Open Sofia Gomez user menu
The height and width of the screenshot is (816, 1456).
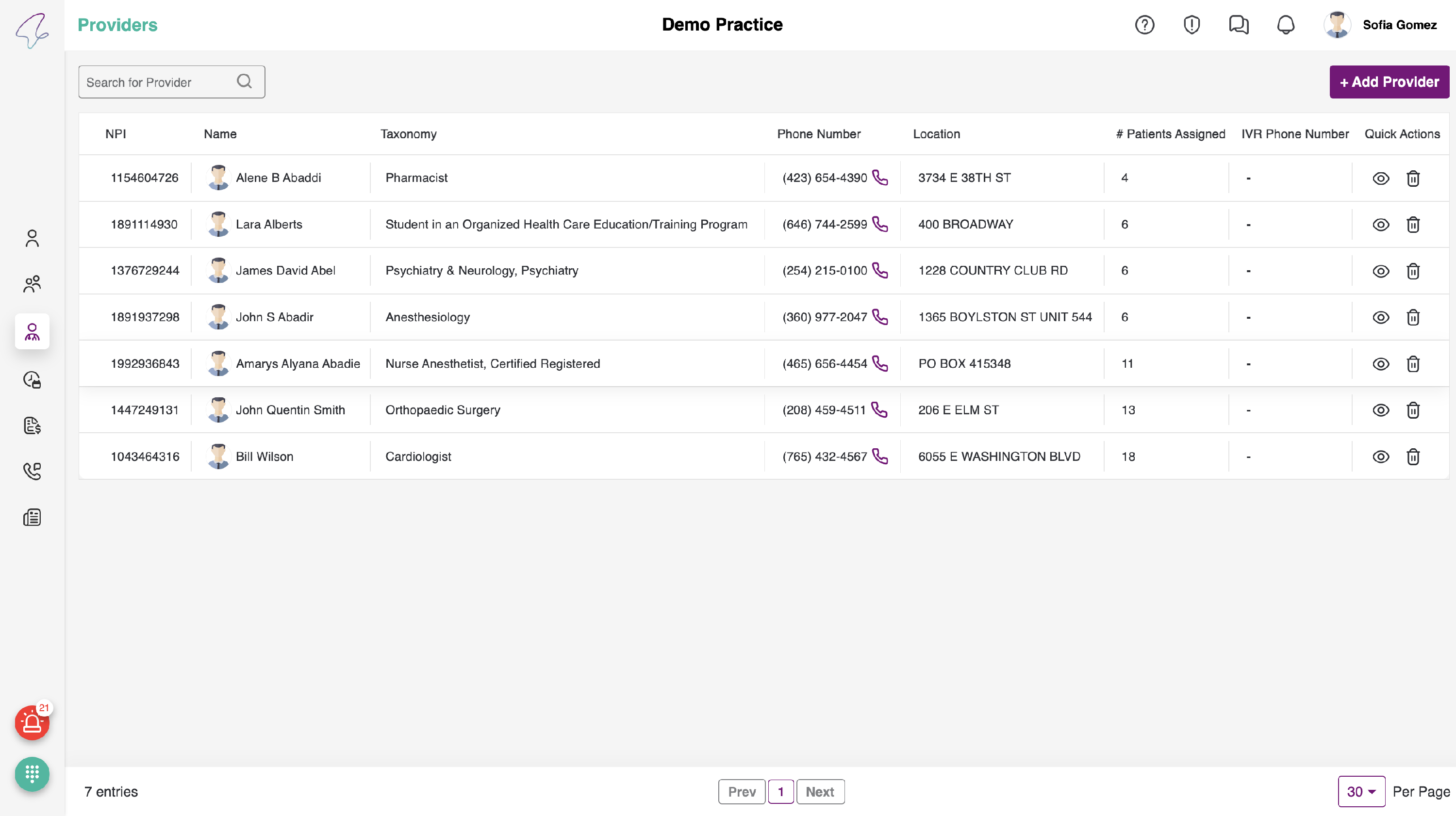click(x=1380, y=25)
